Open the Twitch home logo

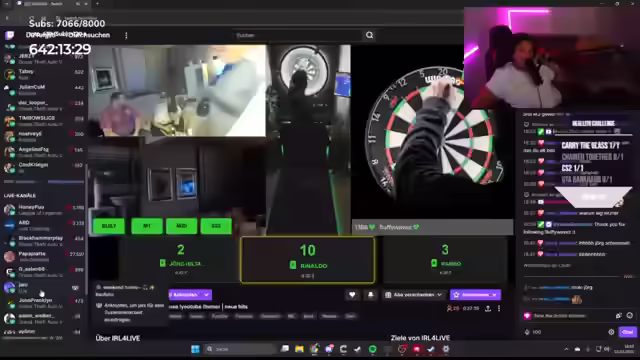coord(9,35)
